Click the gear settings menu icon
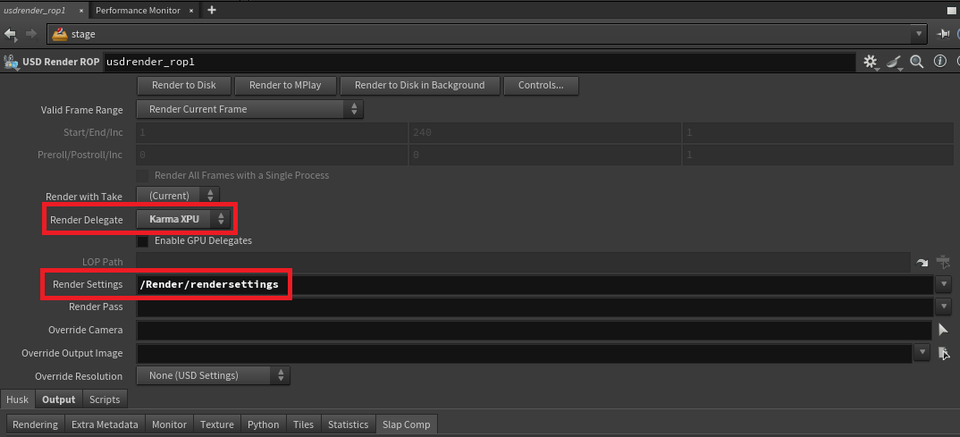The image size is (960, 437). (x=870, y=62)
